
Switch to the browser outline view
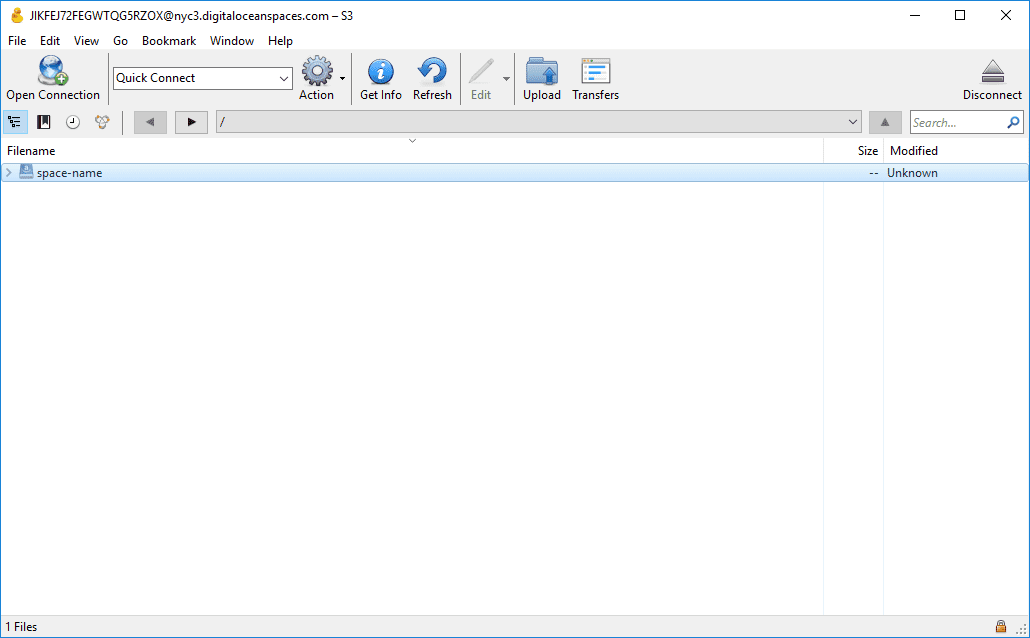pos(15,122)
